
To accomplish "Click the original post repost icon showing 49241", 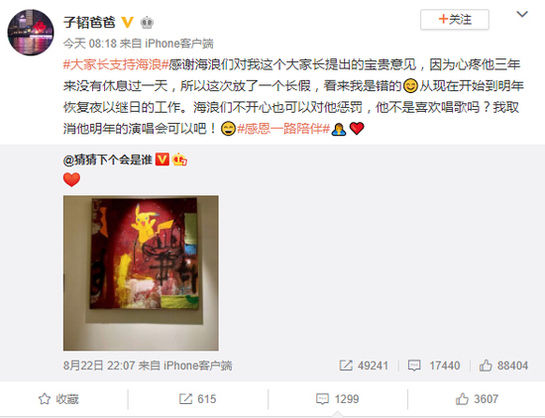I will point(363,366).
